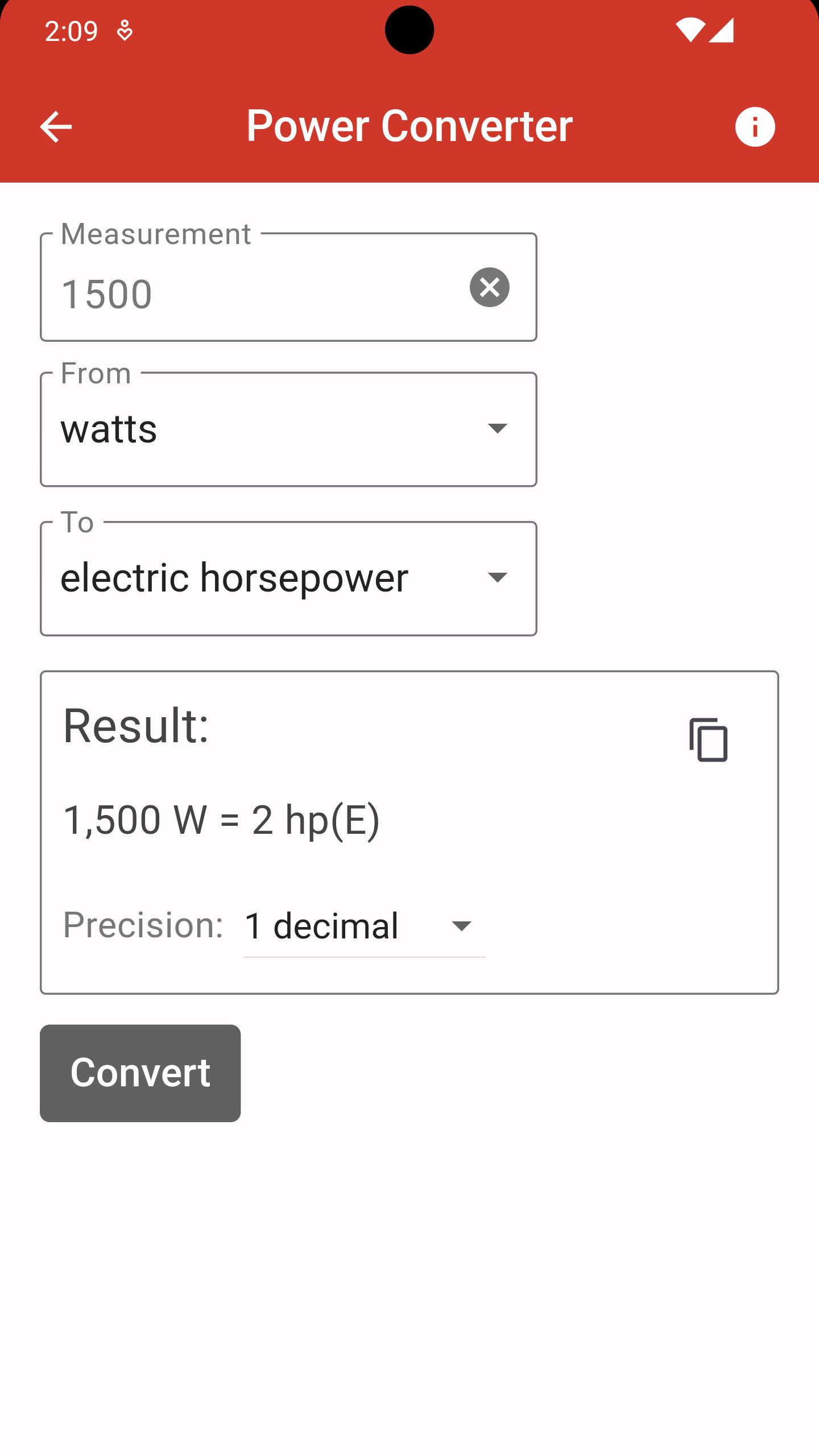
Task: Open the info icon in header
Action: coord(755,126)
